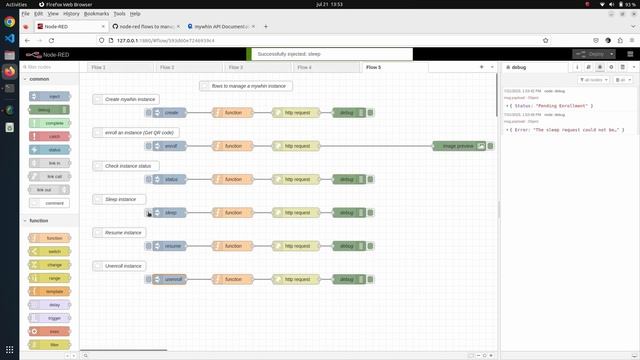Select the function node in the palette
The width and height of the screenshot is (640, 360).
[49, 238]
